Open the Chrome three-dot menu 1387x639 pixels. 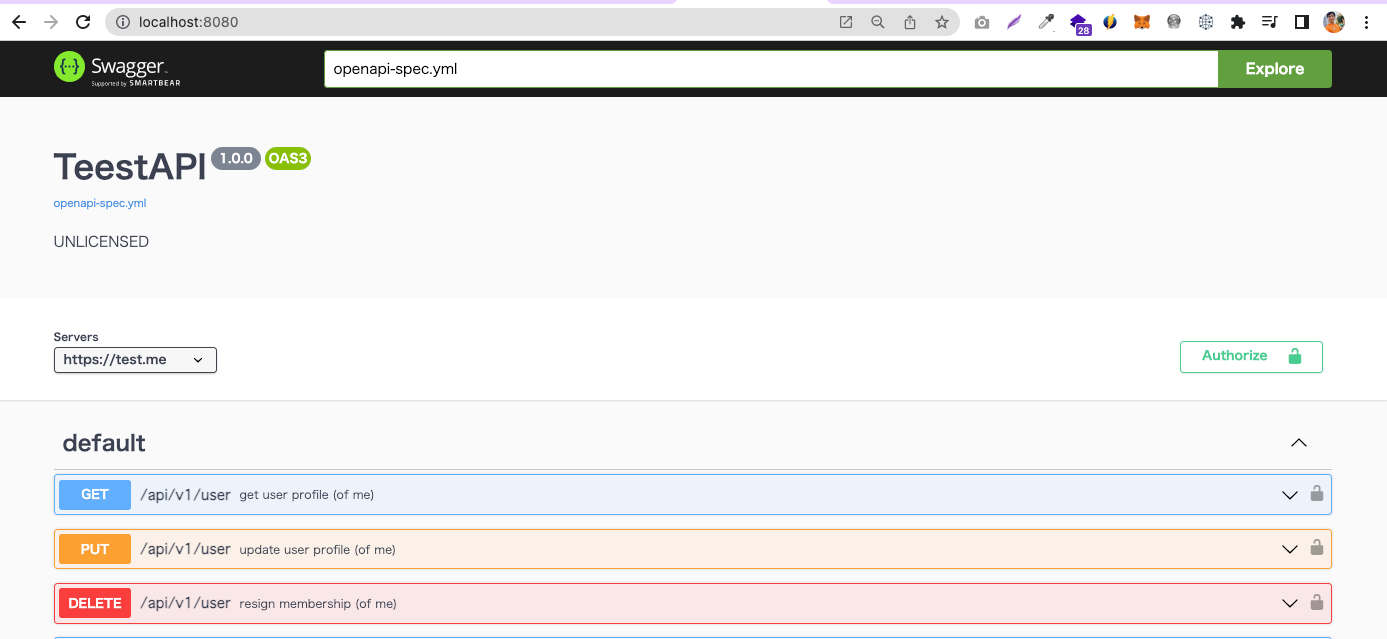1366,22
